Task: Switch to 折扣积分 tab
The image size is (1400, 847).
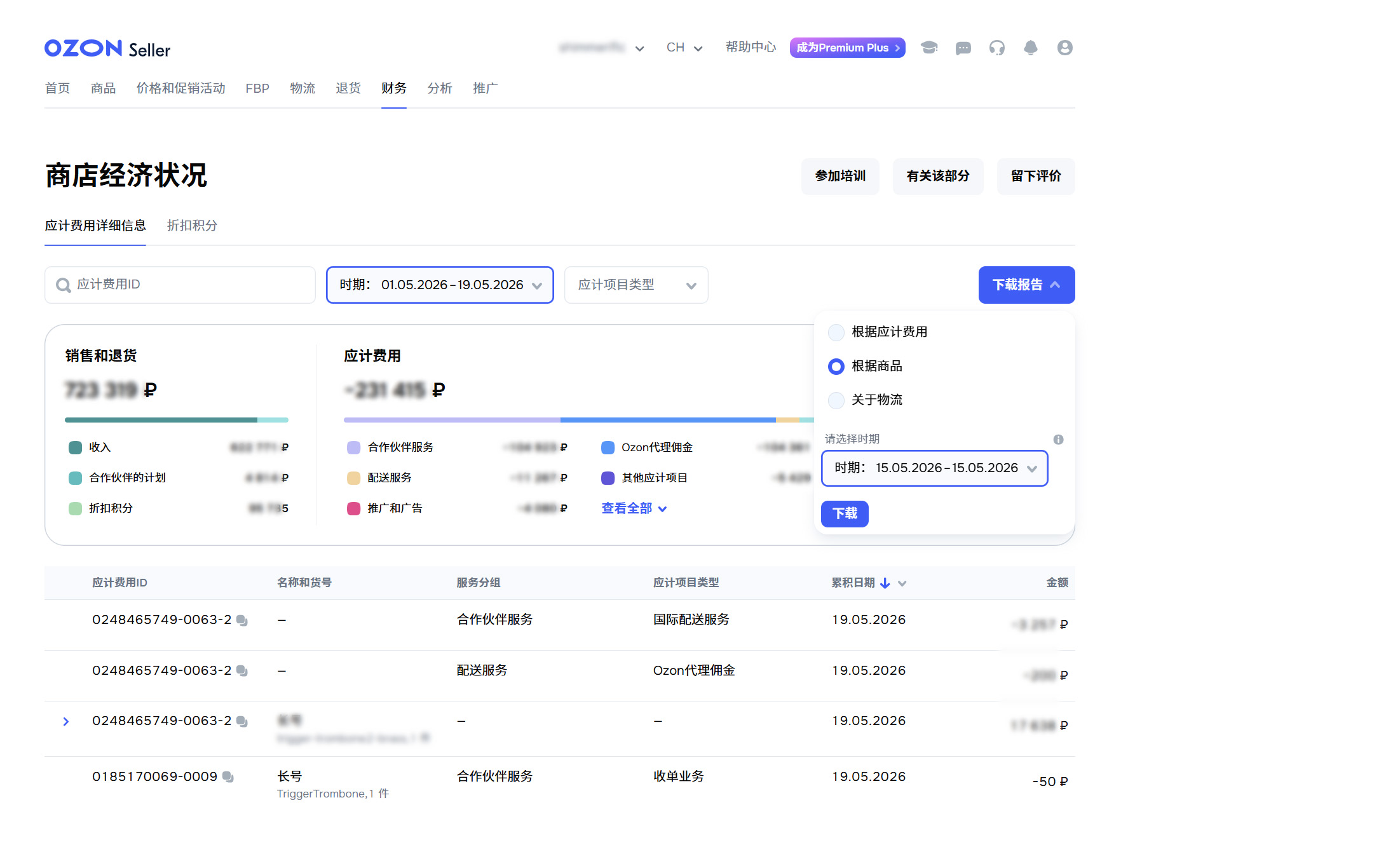Action: tap(192, 226)
